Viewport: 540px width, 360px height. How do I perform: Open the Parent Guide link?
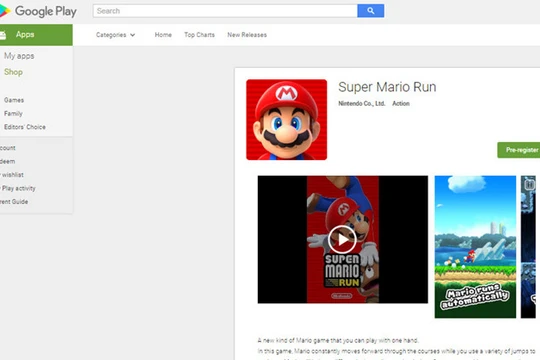click(14, 202)
